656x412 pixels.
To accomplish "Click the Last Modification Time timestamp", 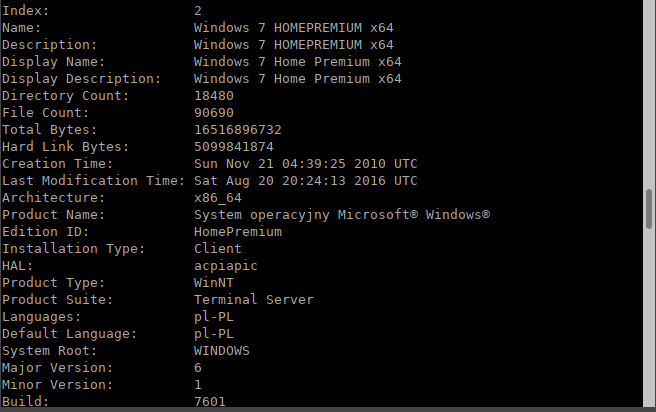I will (306, 181).
